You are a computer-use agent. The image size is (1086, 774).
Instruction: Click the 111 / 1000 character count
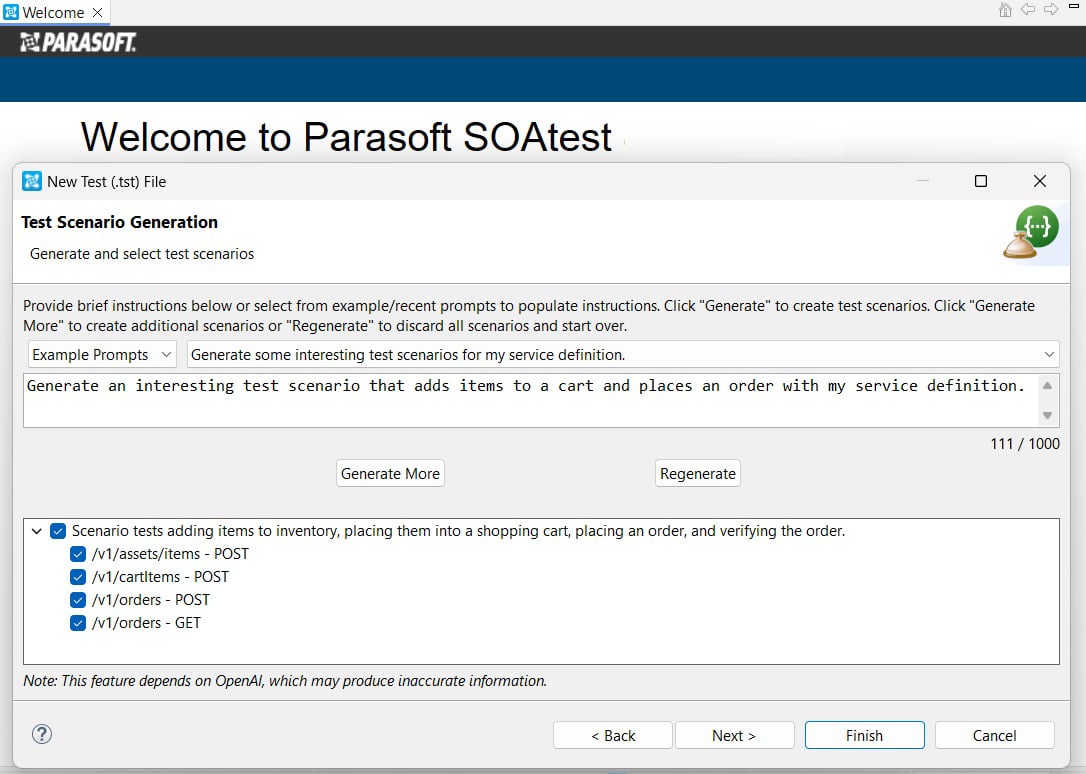(x=1024, y=444)
